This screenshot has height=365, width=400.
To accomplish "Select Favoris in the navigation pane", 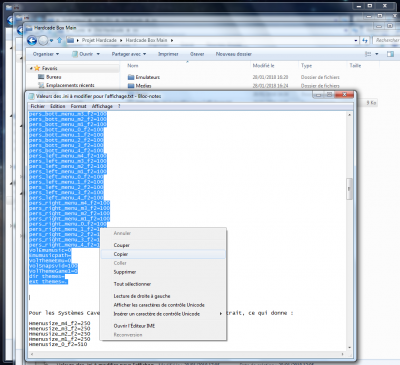I will click(x=50, y=68).
